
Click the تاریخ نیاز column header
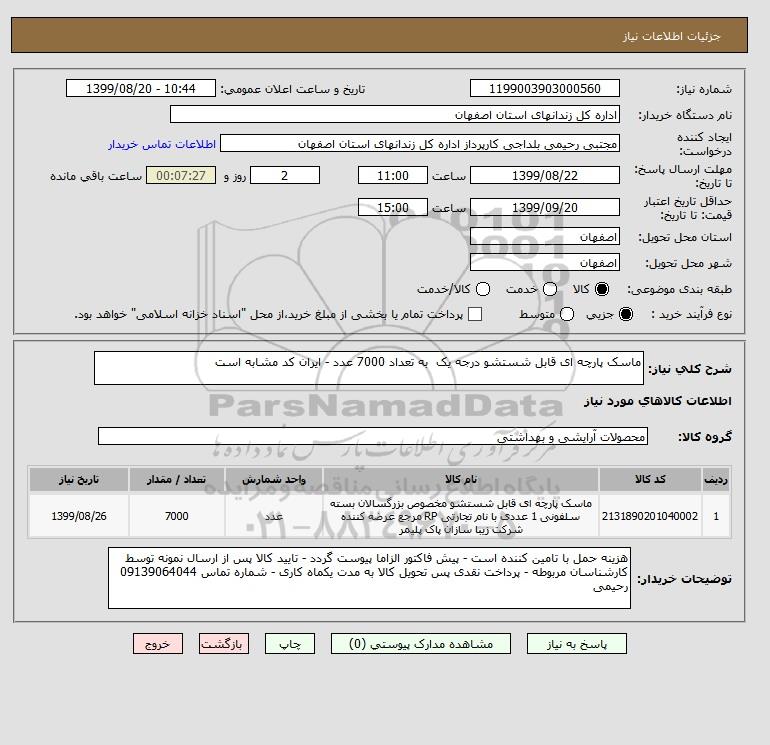[x=79, y=479]
